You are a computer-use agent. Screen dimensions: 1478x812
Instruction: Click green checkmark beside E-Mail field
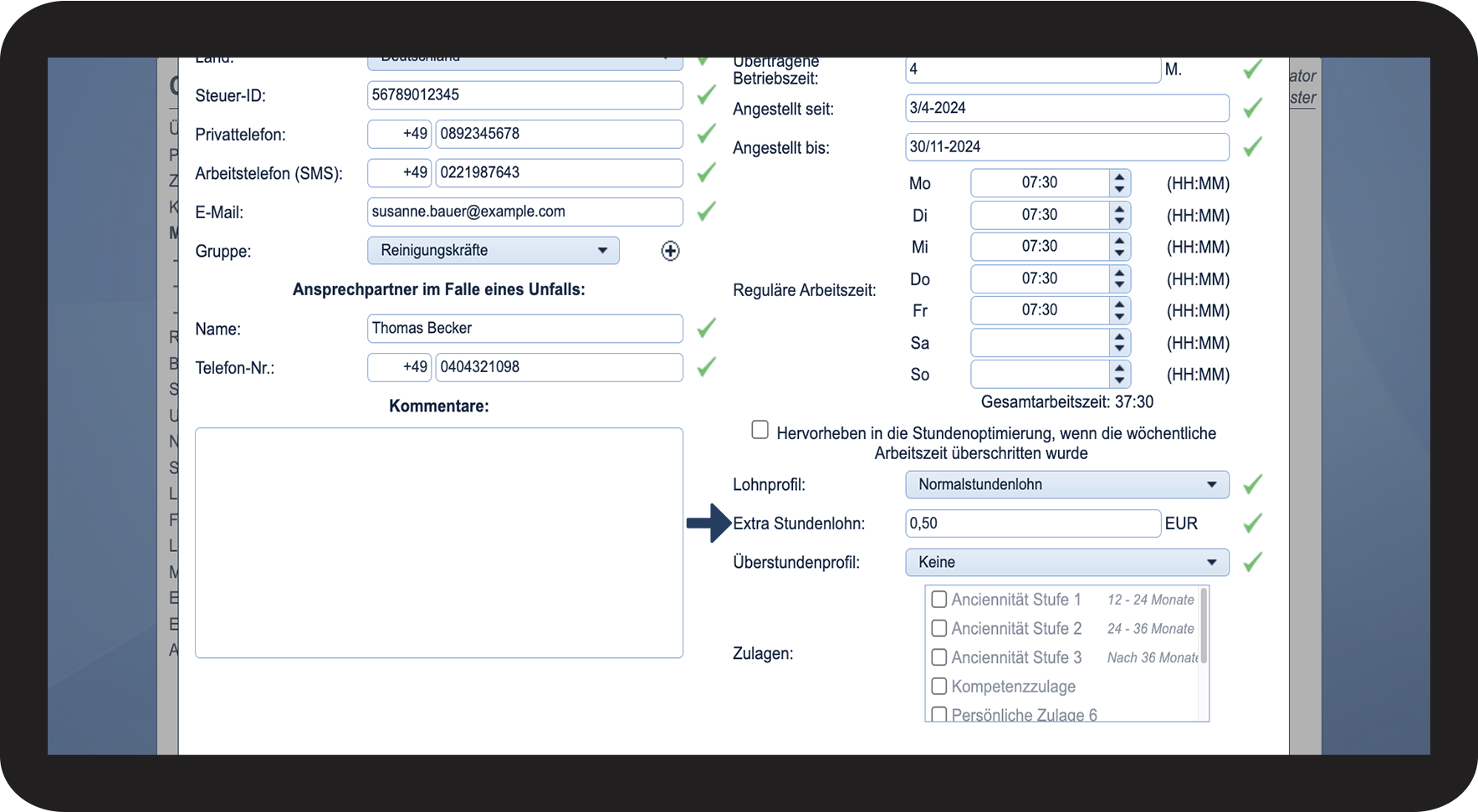707,212
